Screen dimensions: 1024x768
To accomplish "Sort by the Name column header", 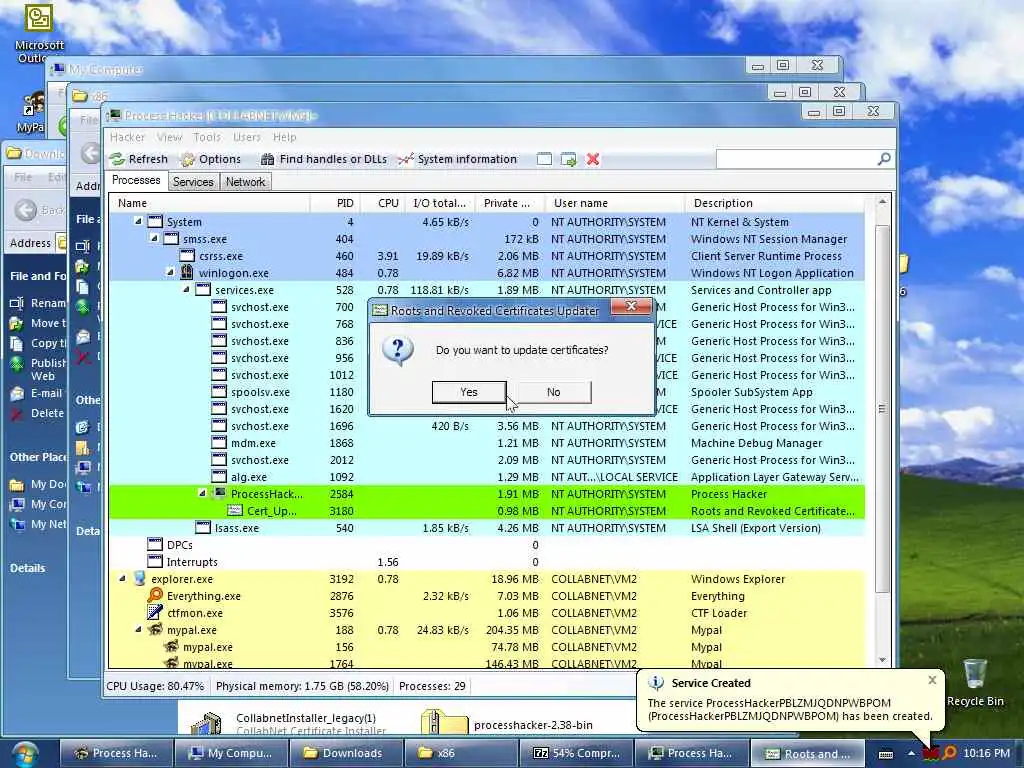I will point(209,203).
